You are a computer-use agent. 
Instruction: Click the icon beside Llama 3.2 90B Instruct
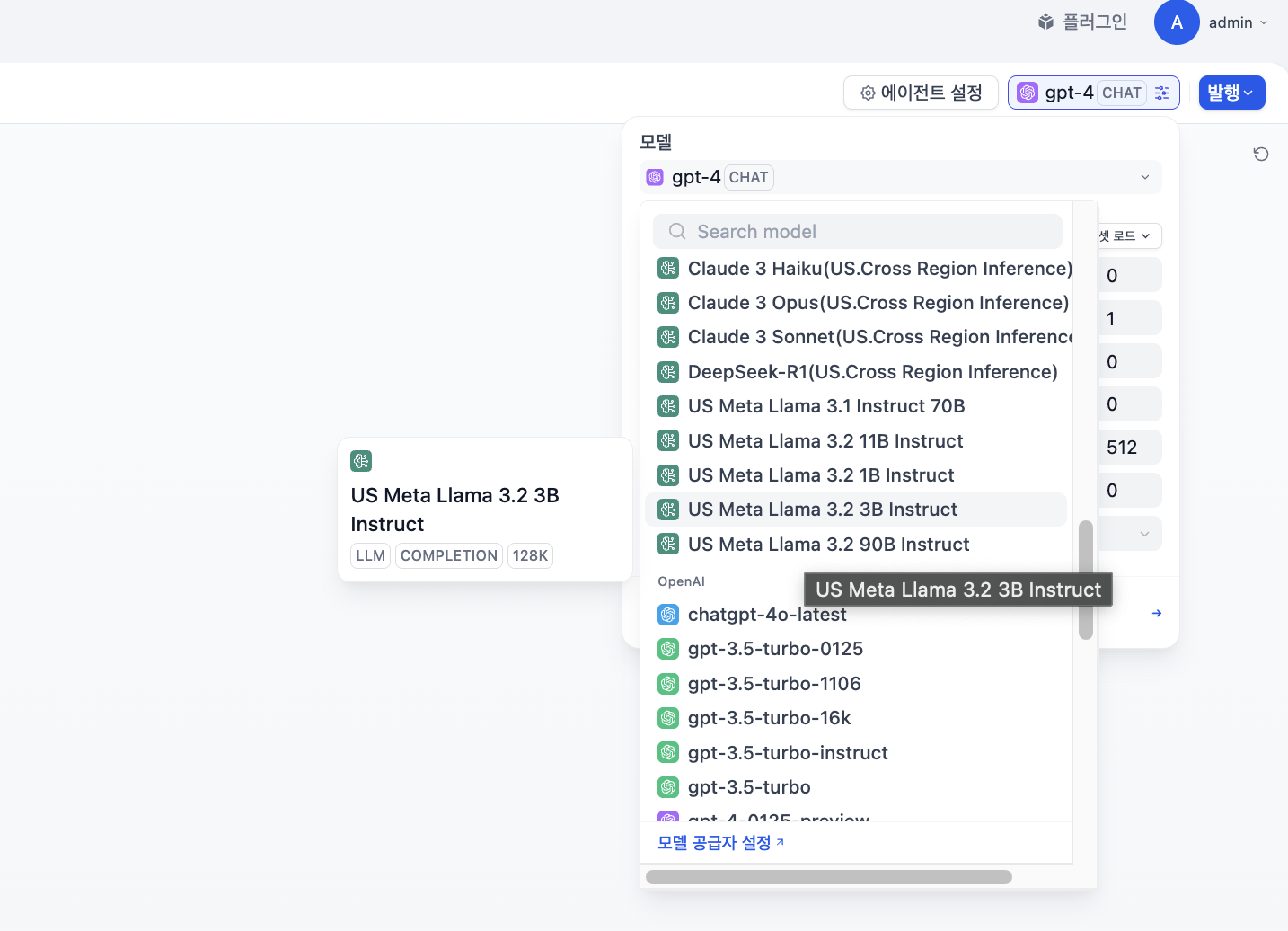[x=668, y=544]
